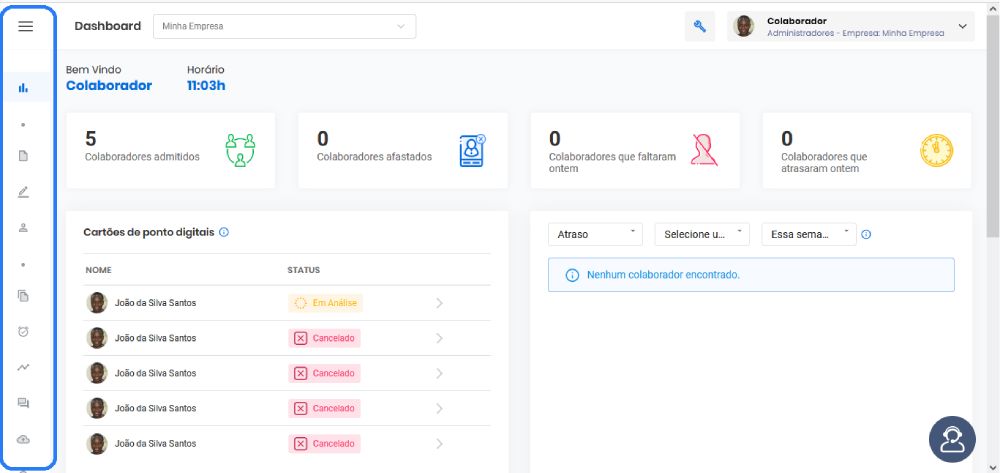Open the person sidebar icon
Image resolution: width=1000 pixels, height=473 pixels.
click(x=24, y=228)
